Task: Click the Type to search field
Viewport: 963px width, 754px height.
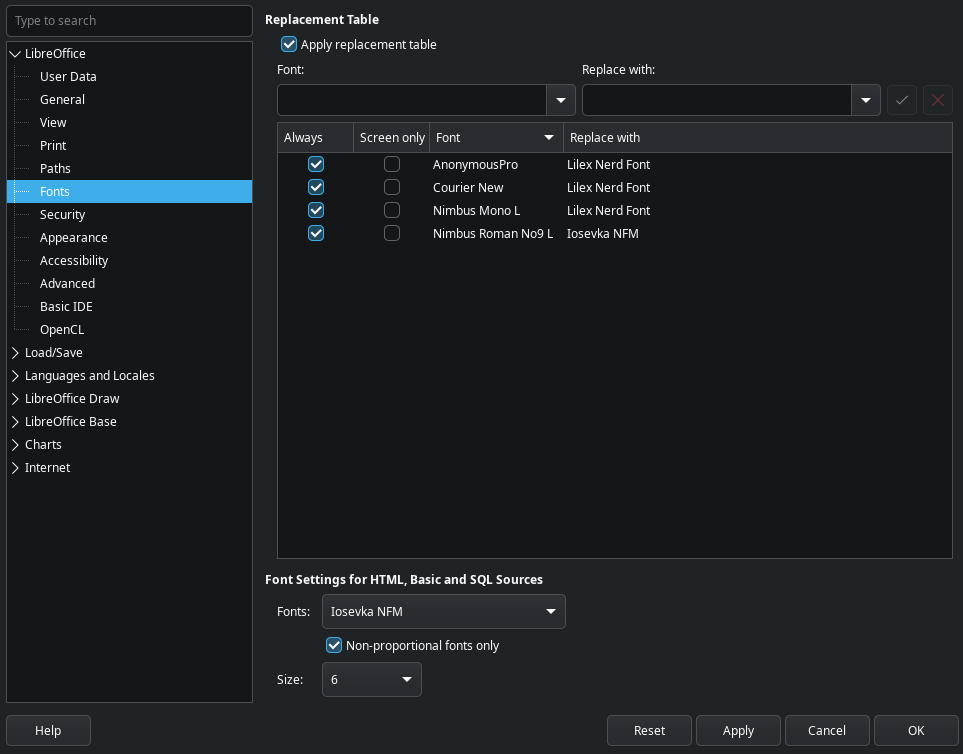Action: pos(129,21)
